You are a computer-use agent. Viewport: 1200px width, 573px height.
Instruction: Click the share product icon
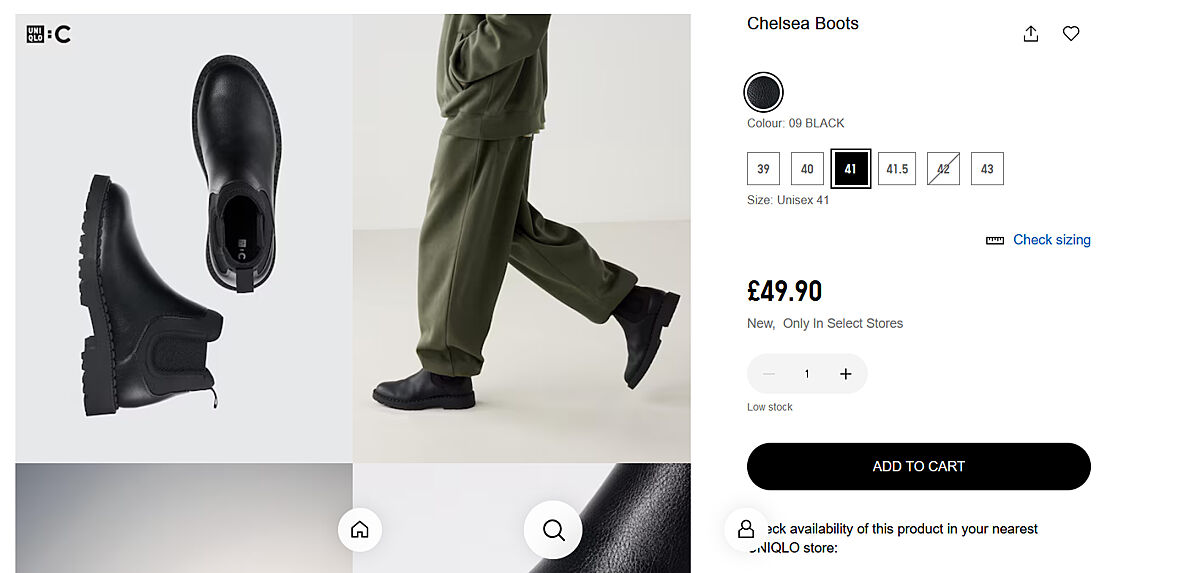tap(1031, 34)
